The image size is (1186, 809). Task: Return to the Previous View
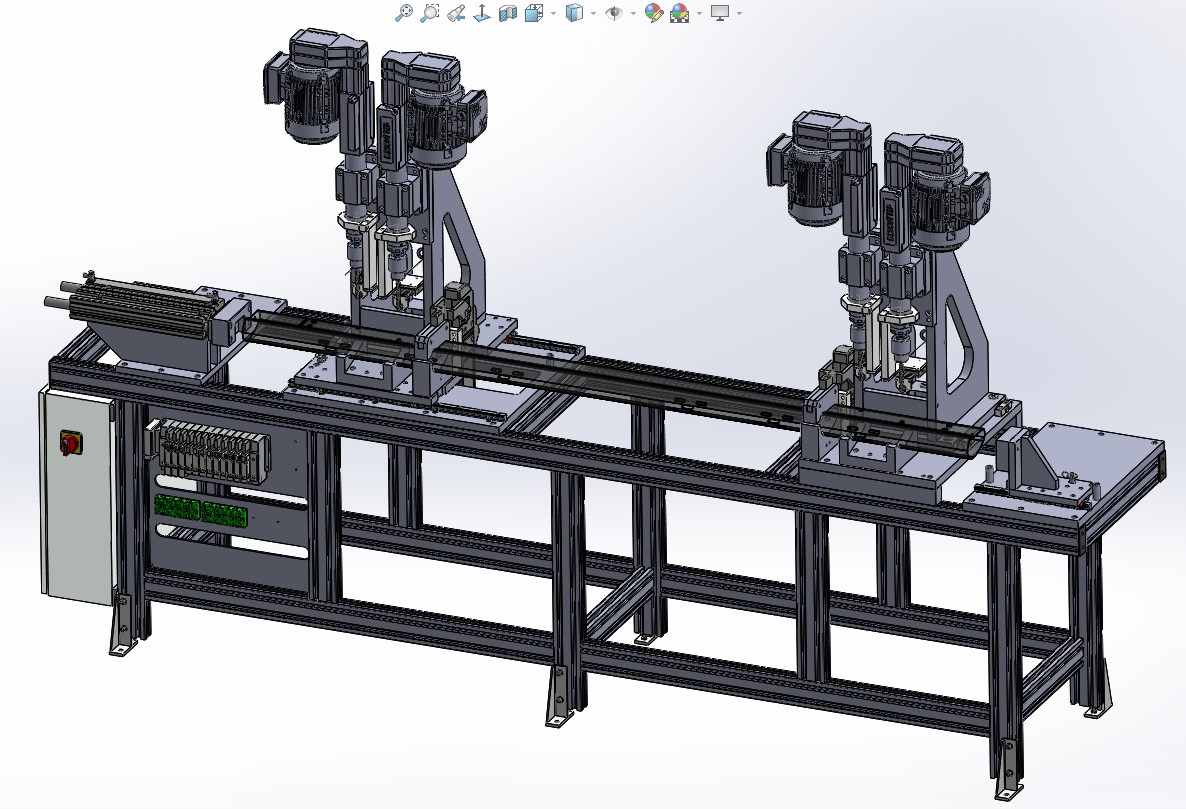[456, 13]
